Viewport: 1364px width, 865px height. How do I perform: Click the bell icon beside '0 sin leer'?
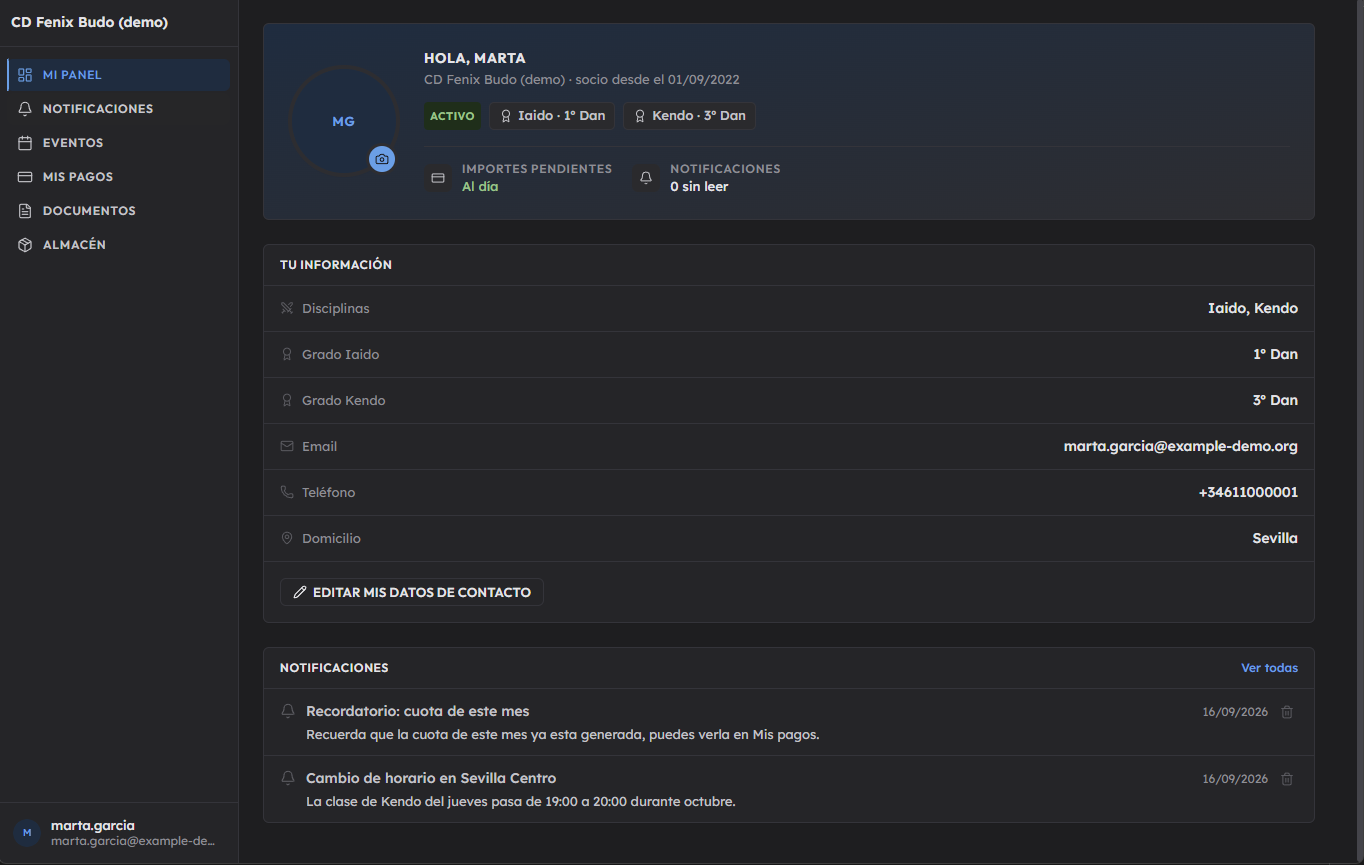(x=646, y=178)
